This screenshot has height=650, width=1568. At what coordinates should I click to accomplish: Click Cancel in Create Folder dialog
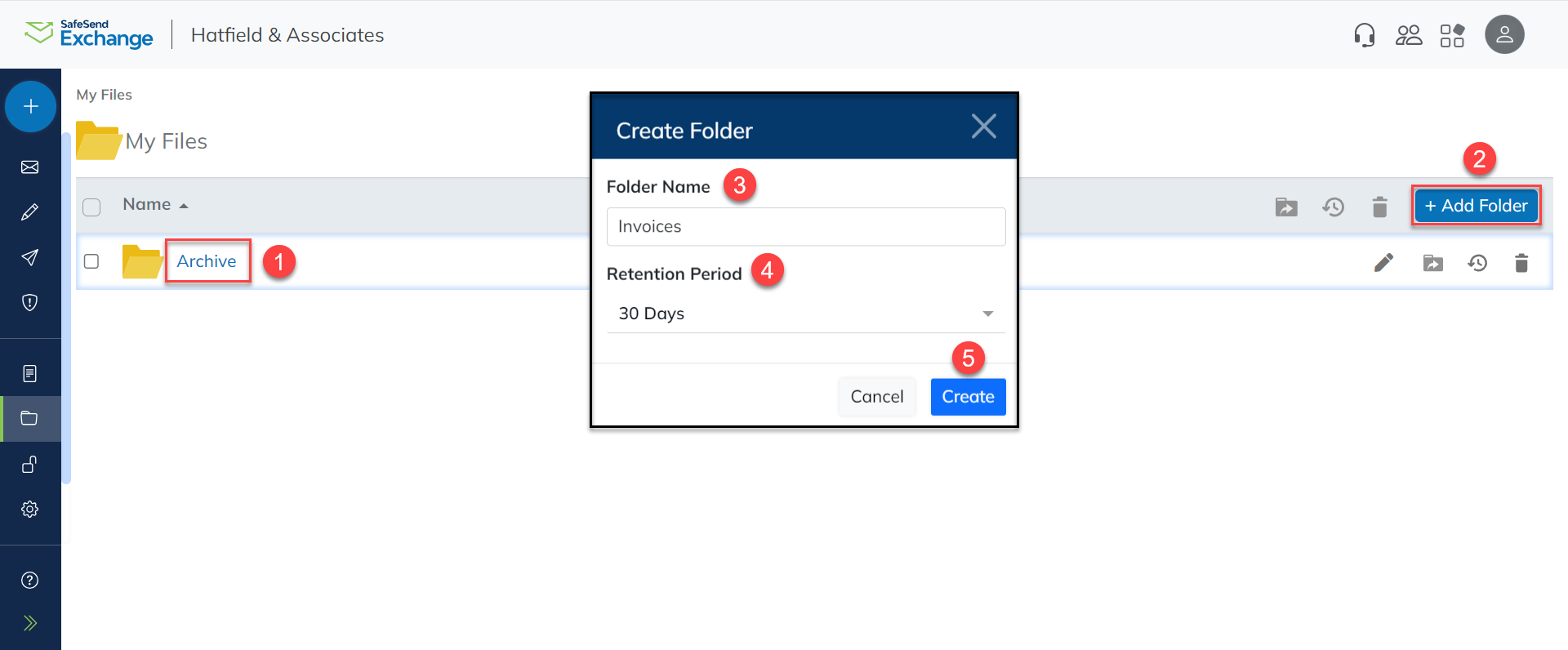876,397
